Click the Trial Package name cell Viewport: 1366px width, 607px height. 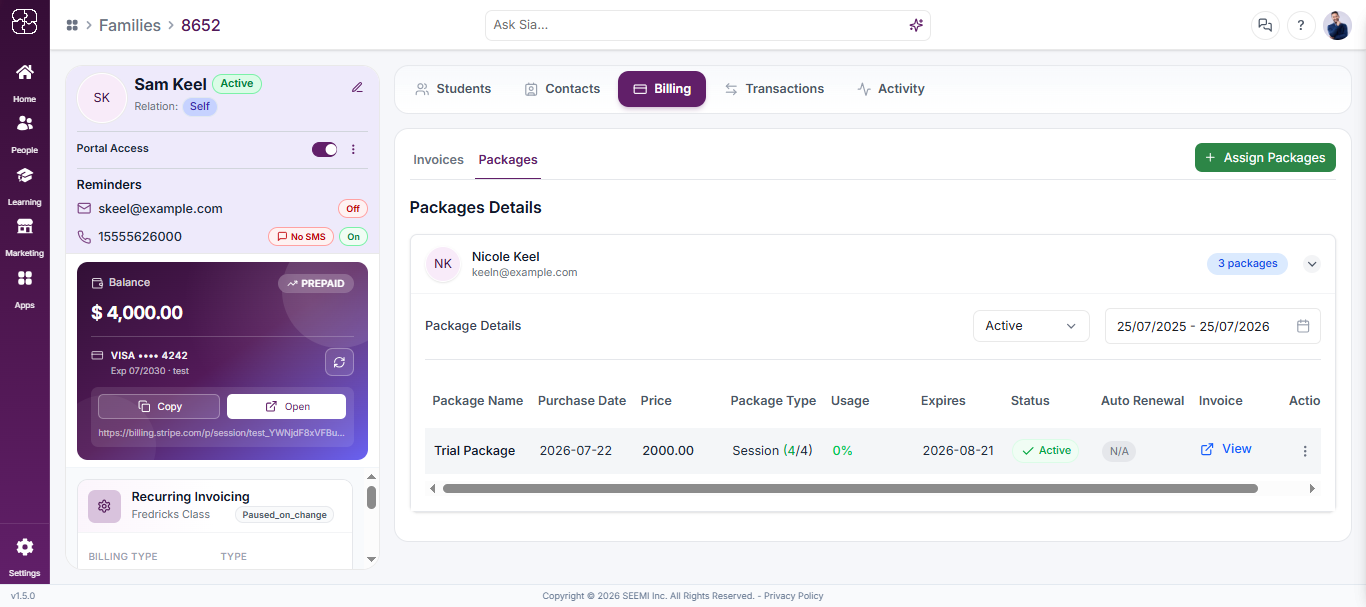(x=475, y=451)
